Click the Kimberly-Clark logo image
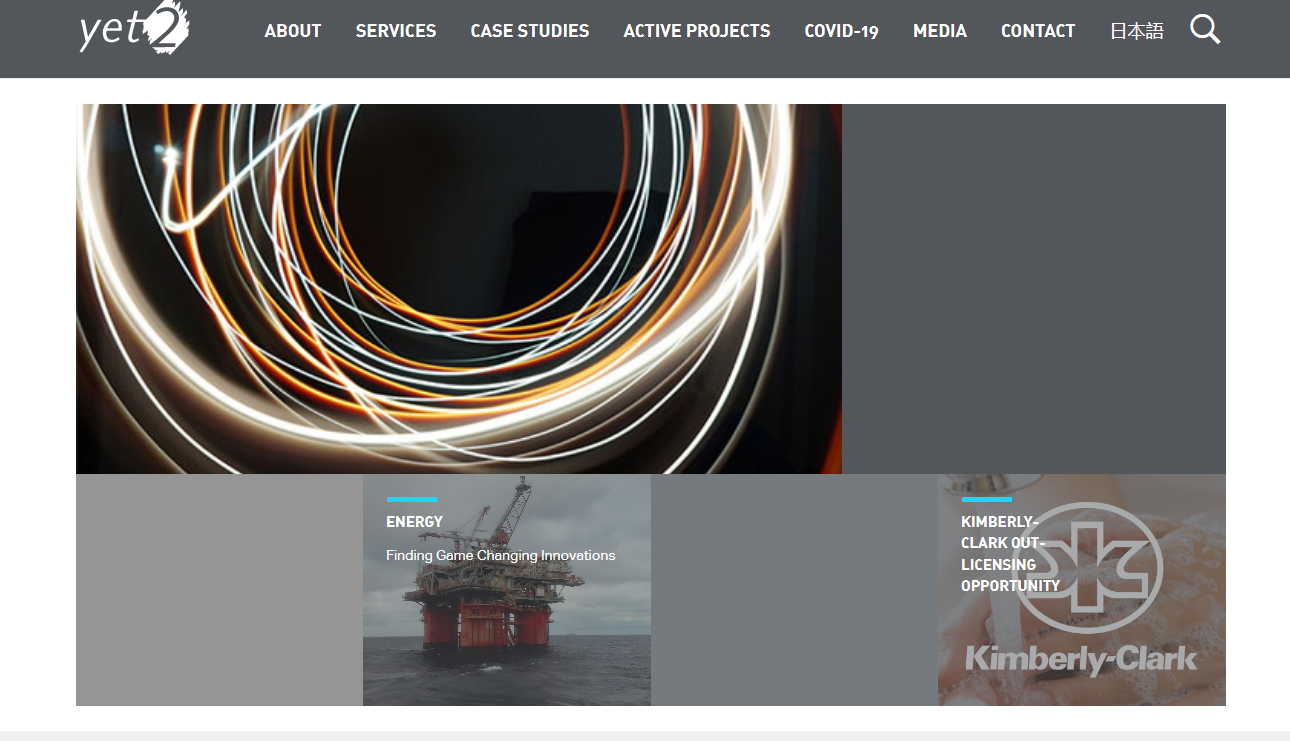The image size is (1290, 741). click(1082, 590)
